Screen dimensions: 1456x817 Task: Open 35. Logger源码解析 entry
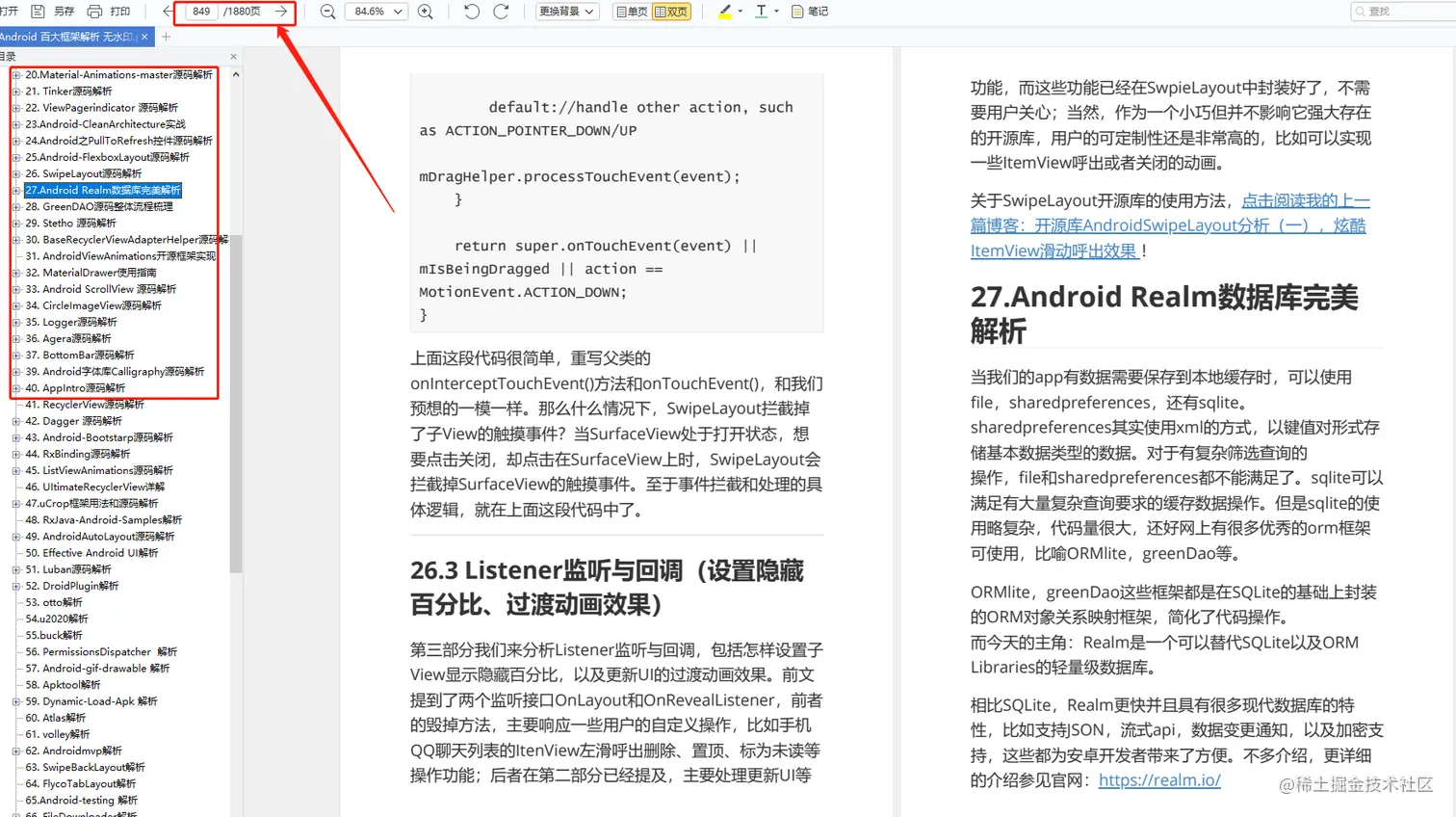click(x=70, y=323)
